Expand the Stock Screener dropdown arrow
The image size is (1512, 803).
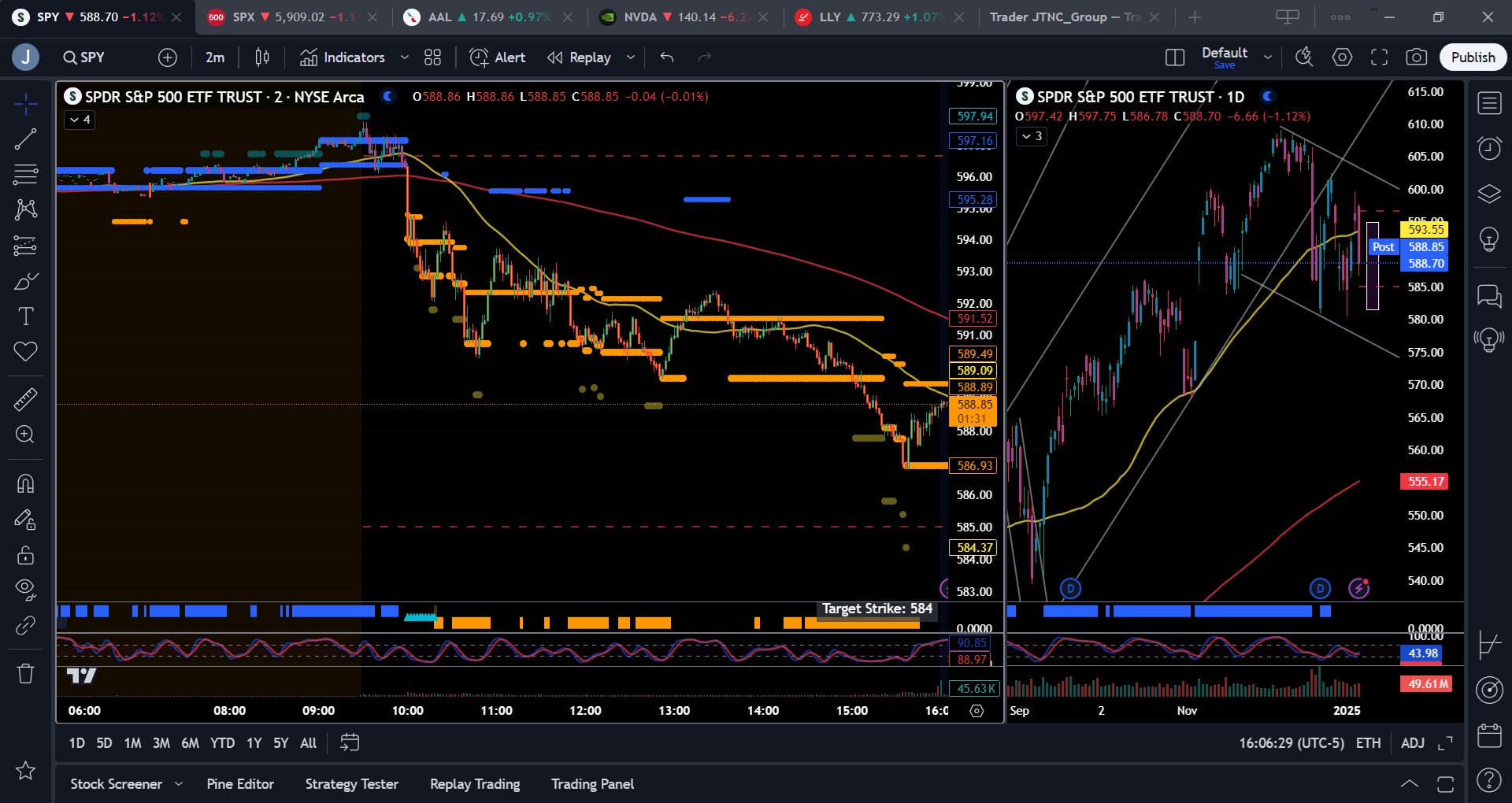[179, 784]
